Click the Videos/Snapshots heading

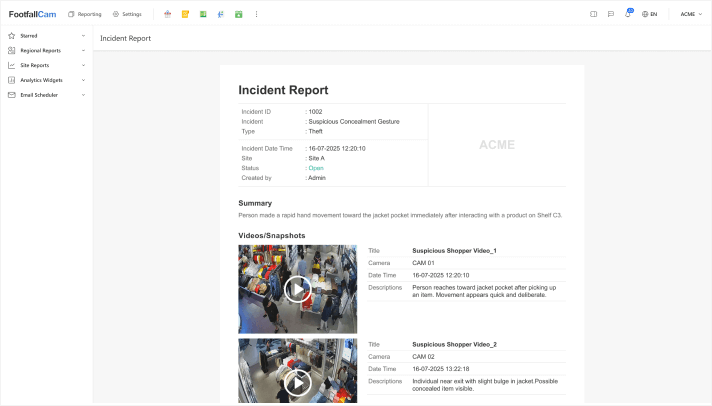pos(272,235)
